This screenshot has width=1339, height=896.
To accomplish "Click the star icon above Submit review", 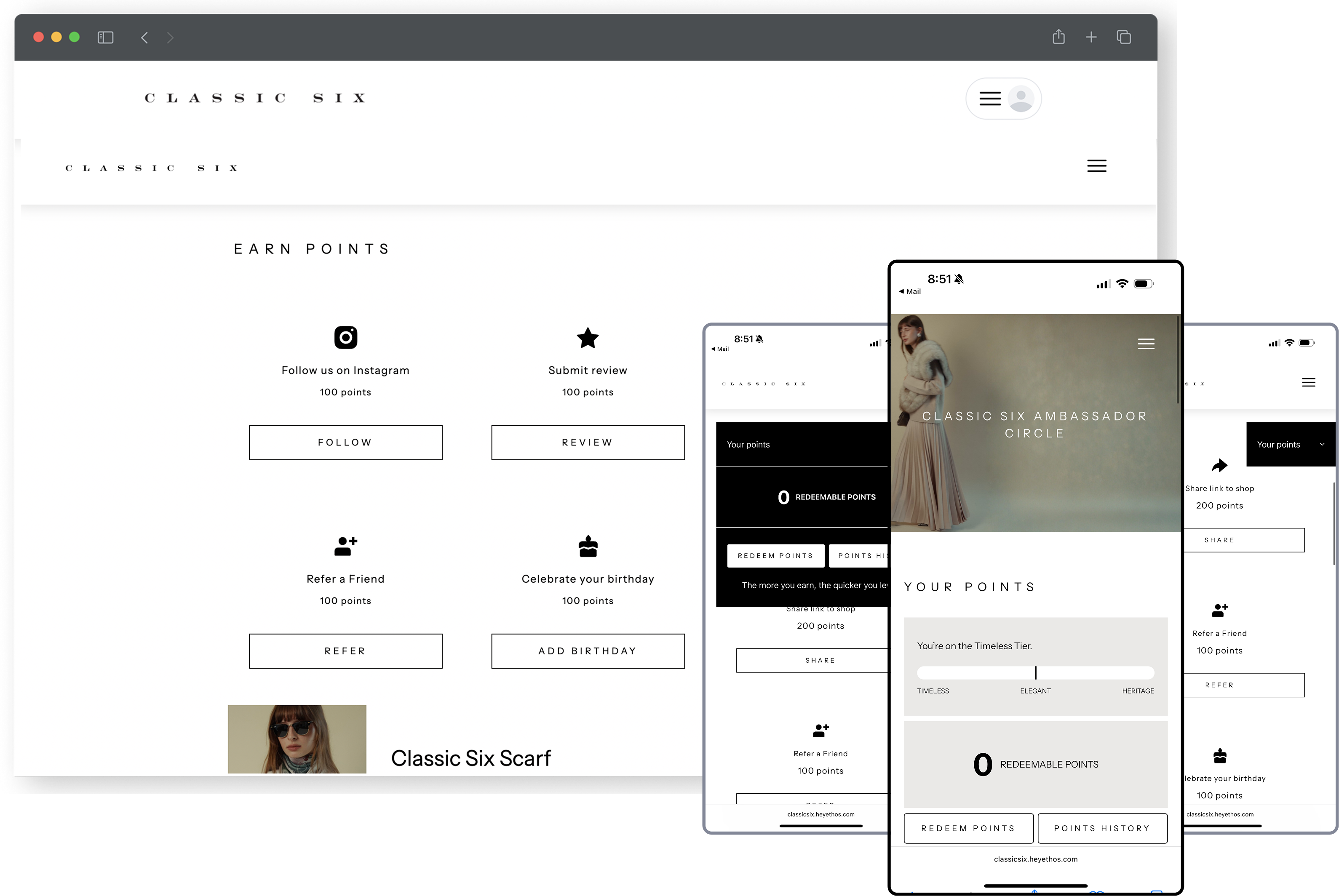I will pos(588,338).
